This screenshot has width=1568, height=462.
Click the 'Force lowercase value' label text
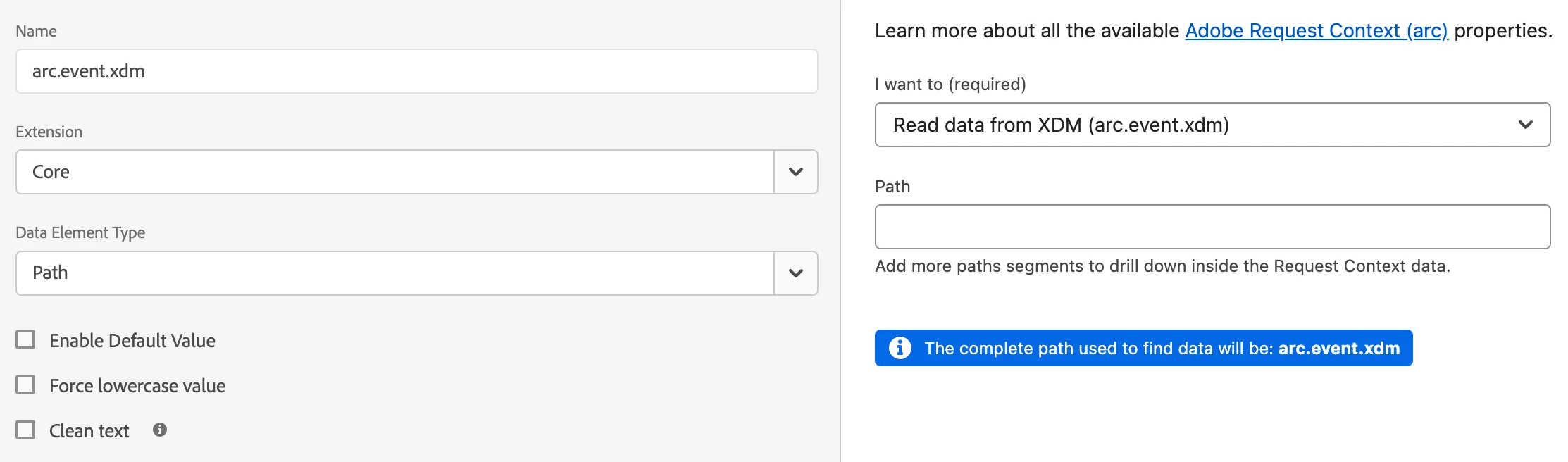(x=137, y=386)
